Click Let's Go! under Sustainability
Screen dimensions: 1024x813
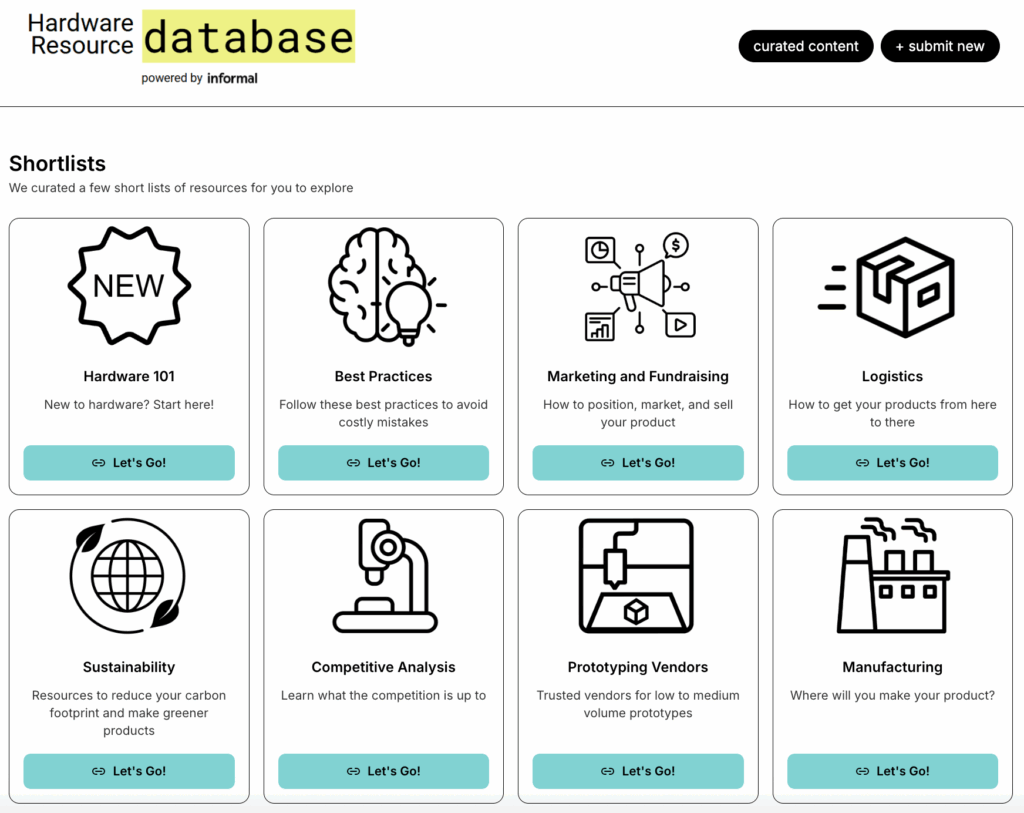tap(128, 771)
